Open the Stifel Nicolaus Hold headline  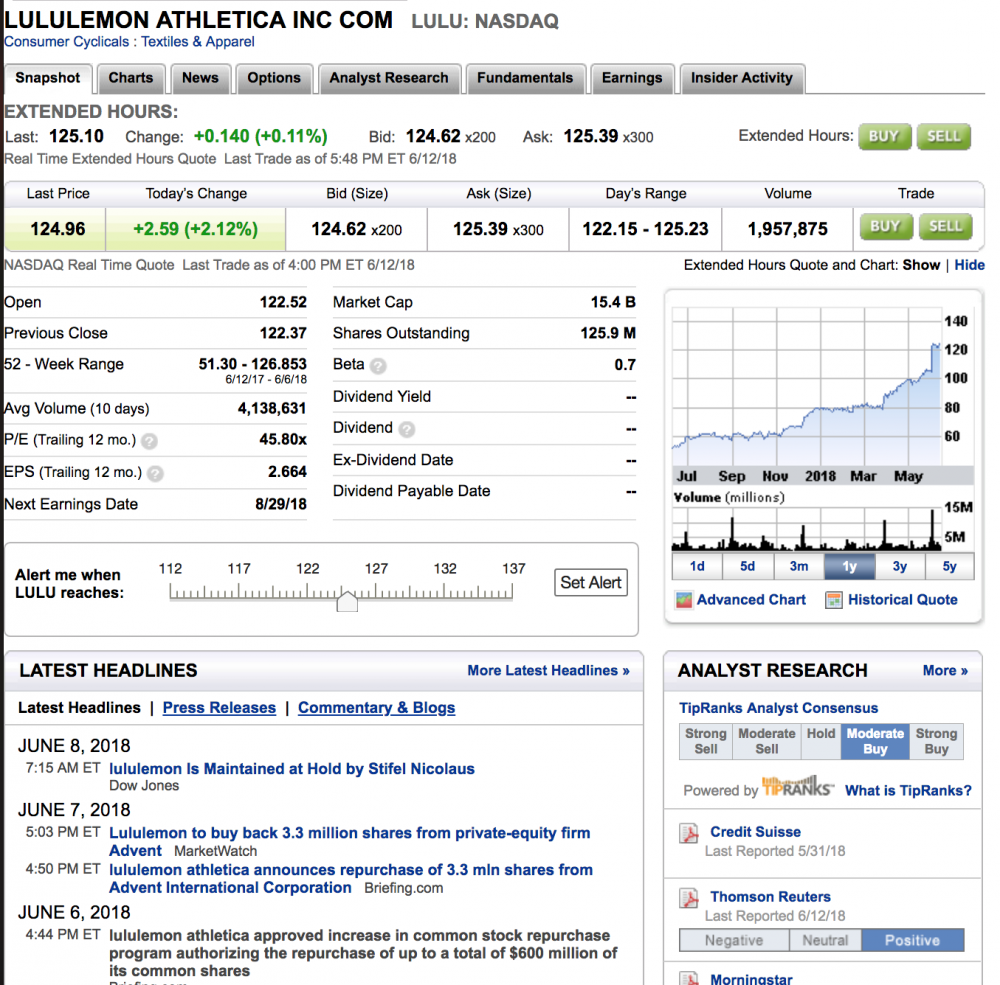(291, 769)
